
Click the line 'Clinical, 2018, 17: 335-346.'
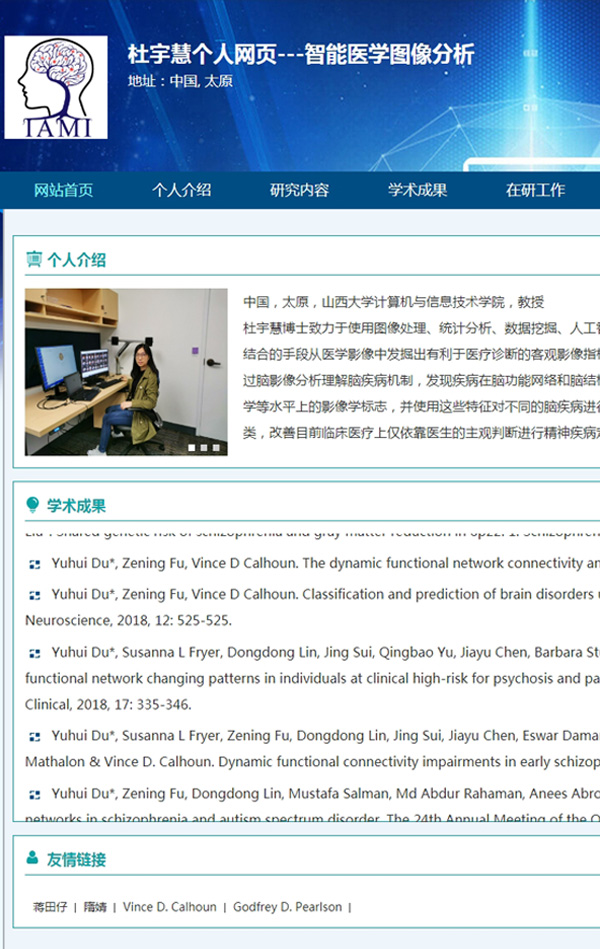pos(108,704)
